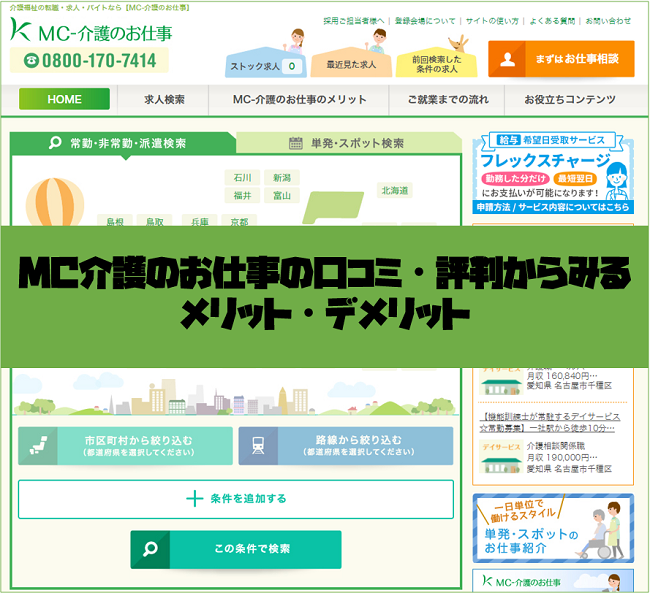Open the フレックスチャージ banner

pyautogui.click(x=553, y=173)
